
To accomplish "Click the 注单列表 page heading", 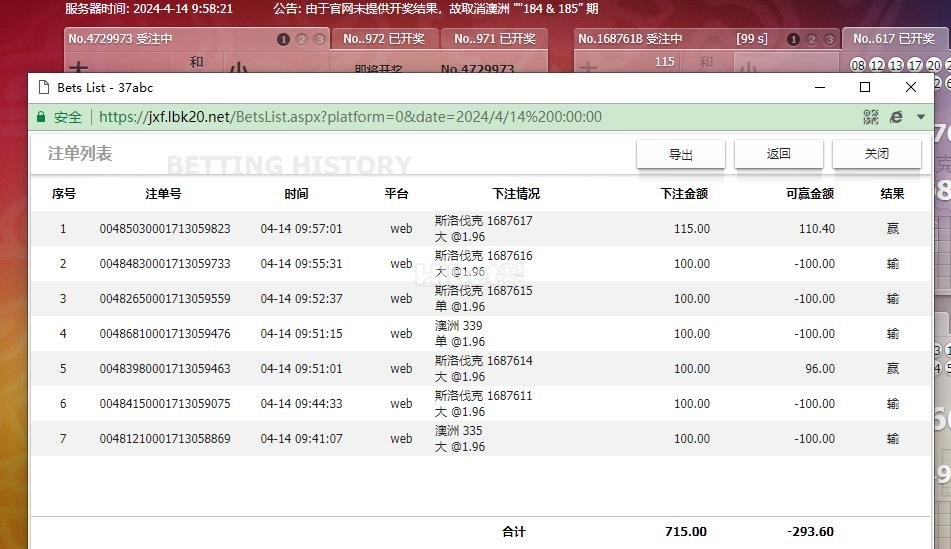I will (80, 153).
